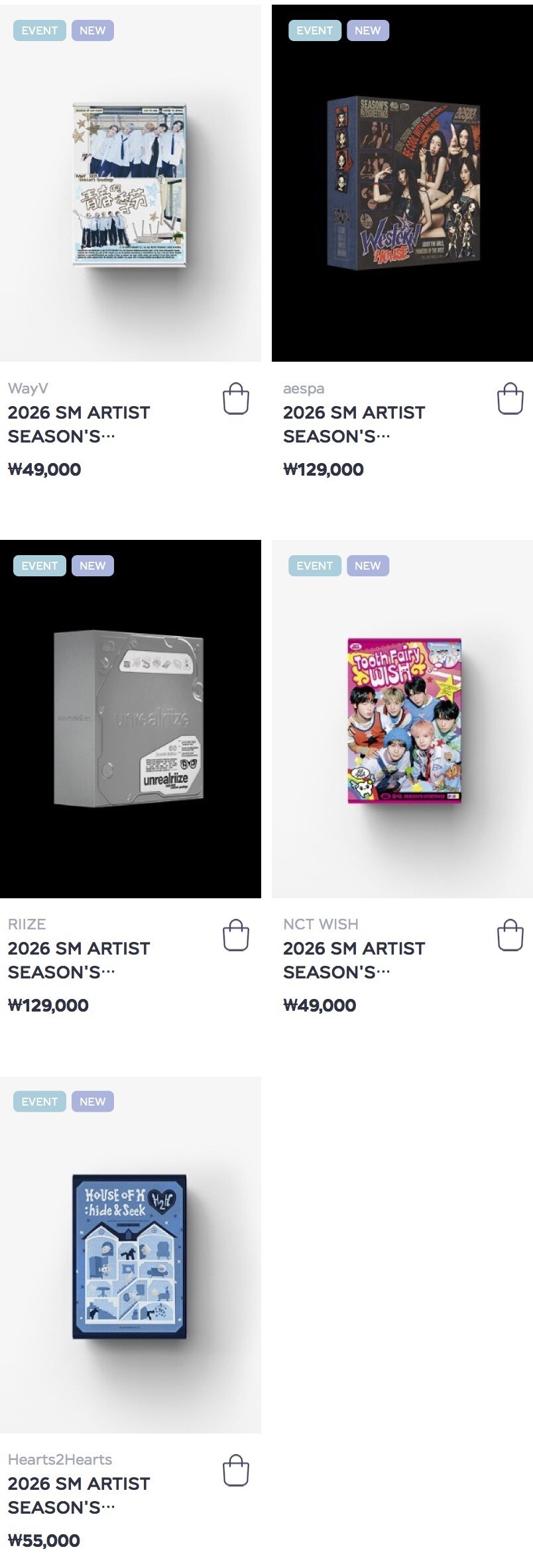Viewport: 533px width, 1568px height.
Task: View Hearts2Hearts House of H image
Action: (x=129, y=1256)
